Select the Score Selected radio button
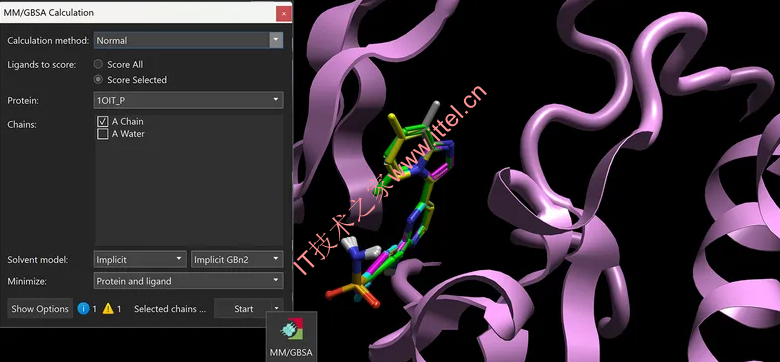780x362 pixels. tap(98, 80)
